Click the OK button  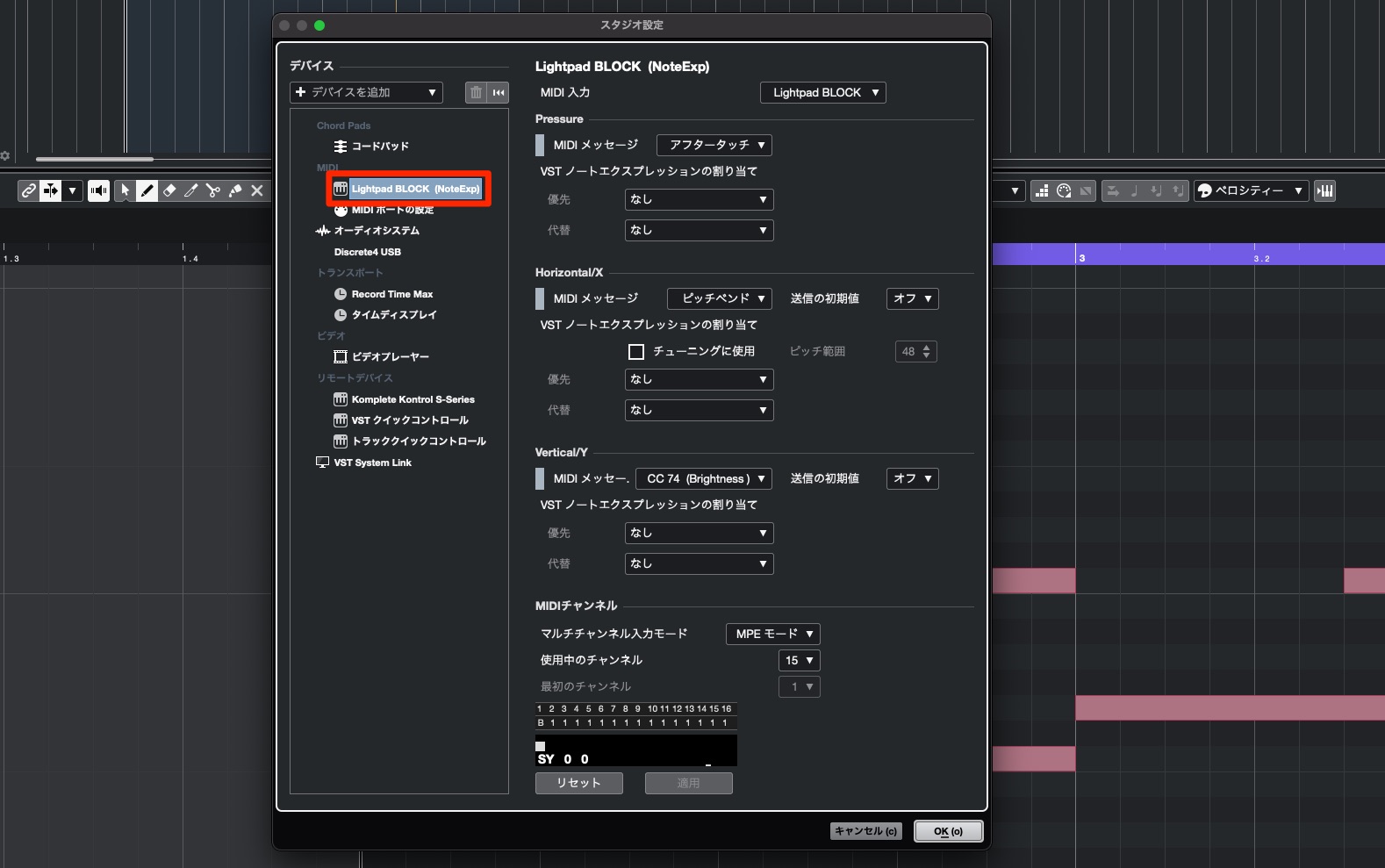948,831
